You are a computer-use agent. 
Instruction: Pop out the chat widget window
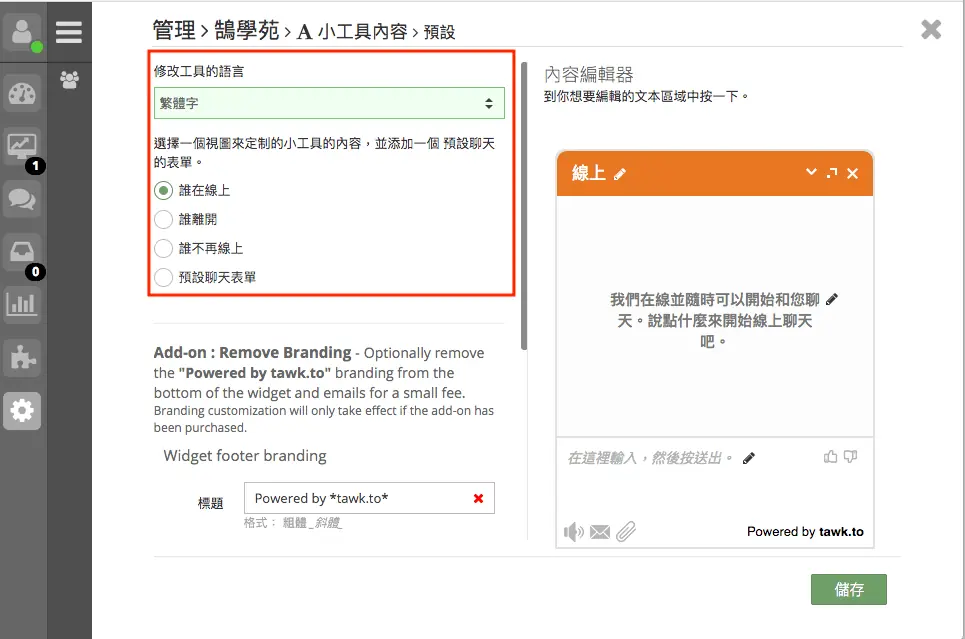tap(832, 173)
